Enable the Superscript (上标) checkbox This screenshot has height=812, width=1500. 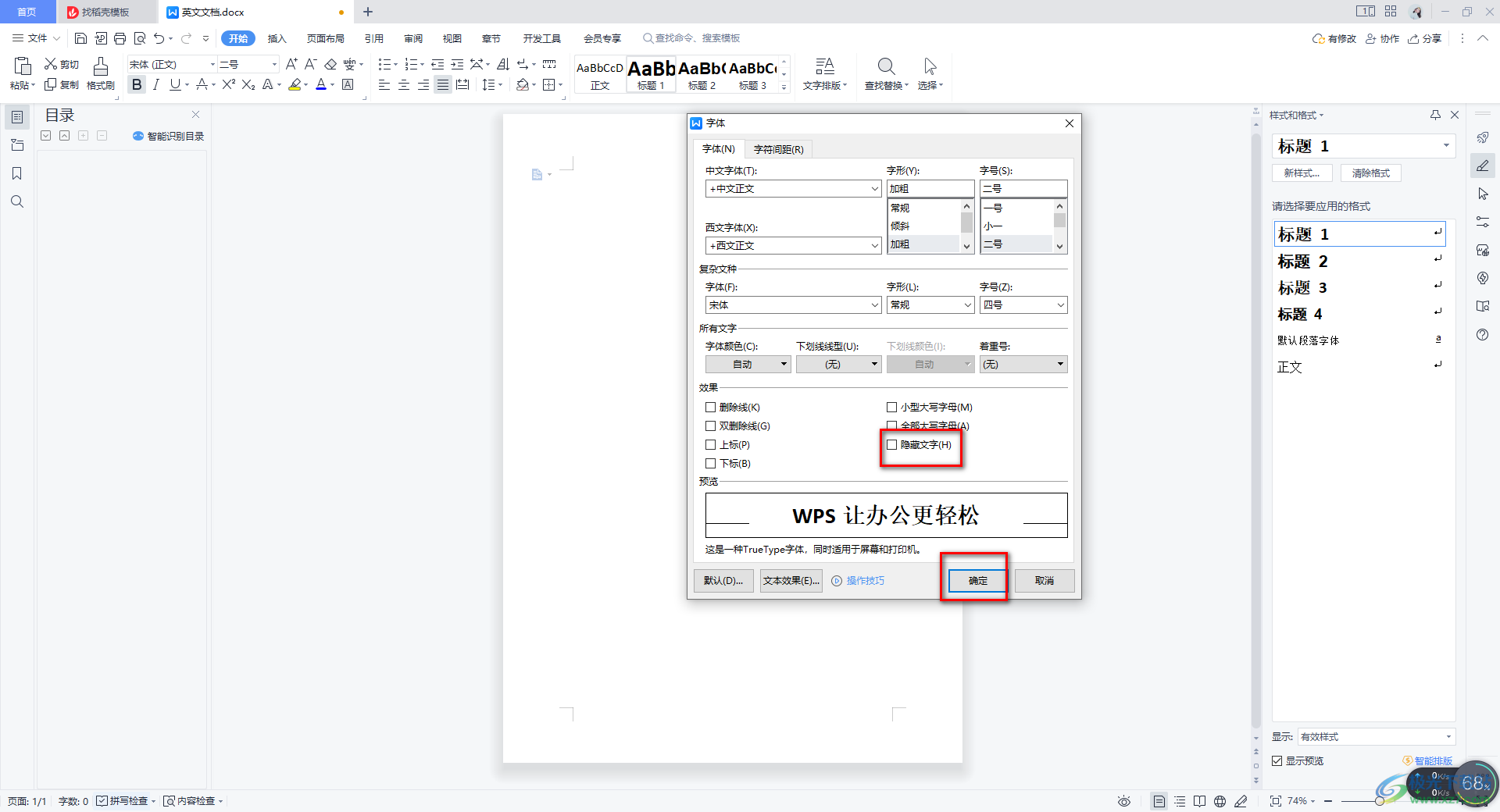point(711,444)
